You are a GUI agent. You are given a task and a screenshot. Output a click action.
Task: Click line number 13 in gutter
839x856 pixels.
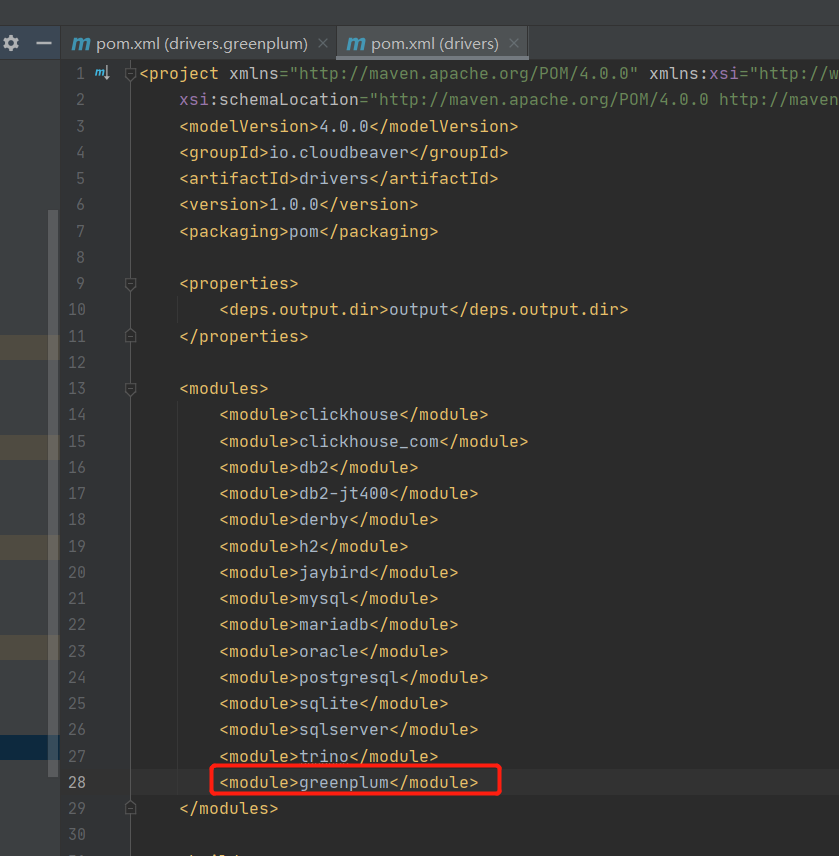click(77, 389)
